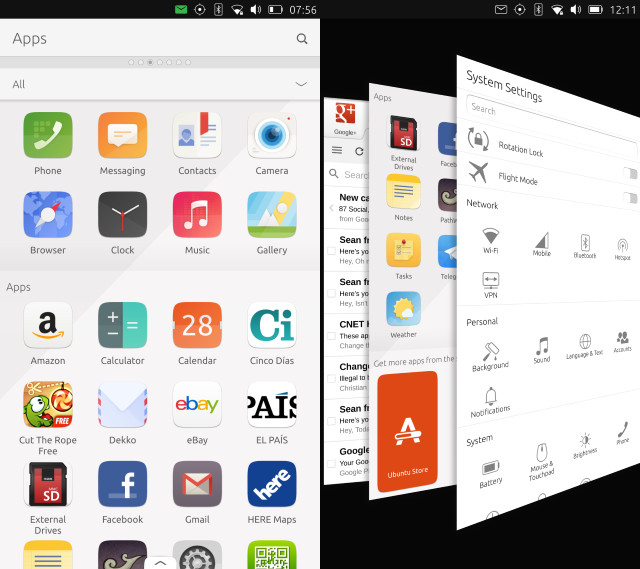Open the Cinco Días app
The height and width of the screenshot is (569, 640).
(x=272, y=325)
